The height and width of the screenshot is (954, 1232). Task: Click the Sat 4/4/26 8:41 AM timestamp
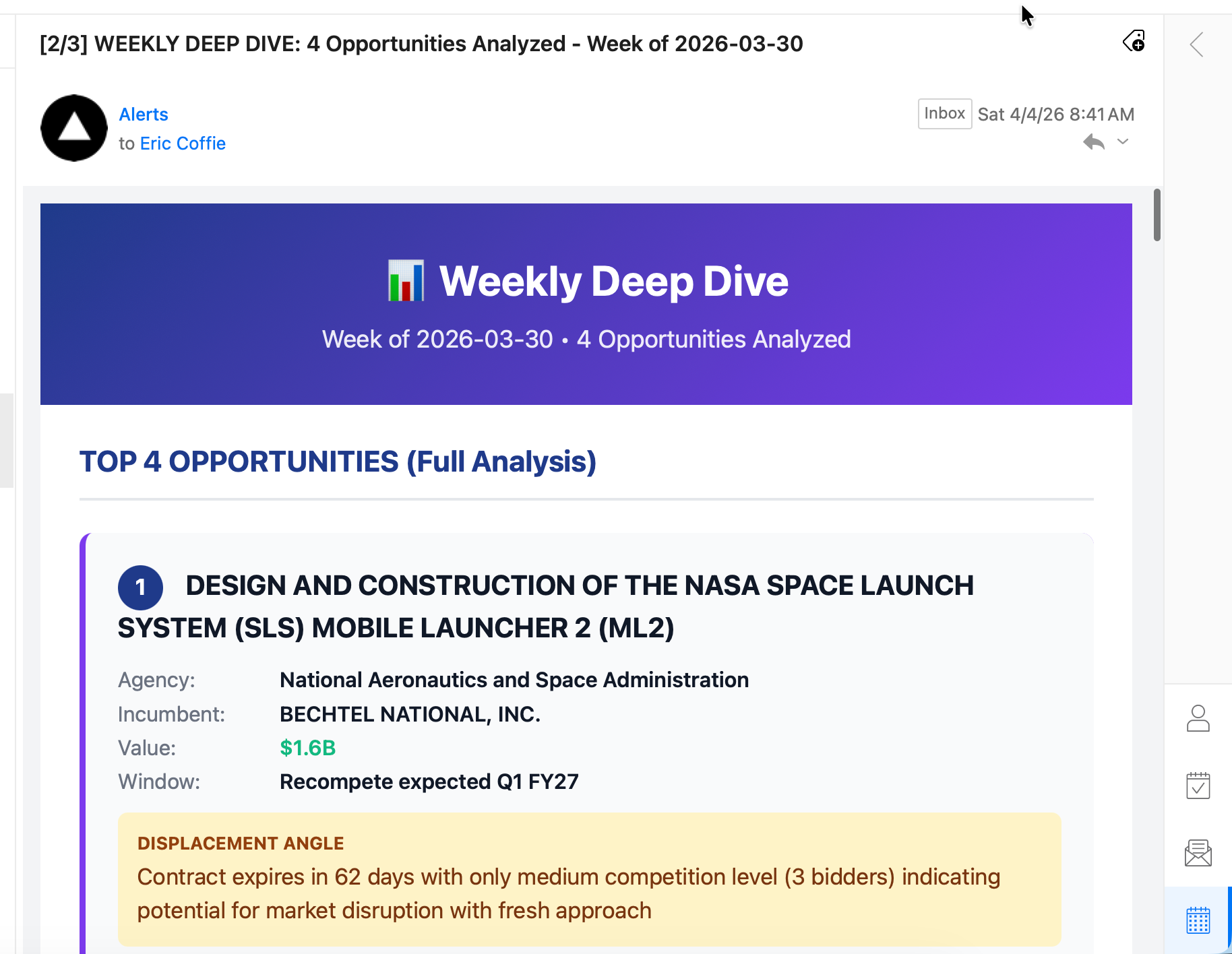point(1056,115)
